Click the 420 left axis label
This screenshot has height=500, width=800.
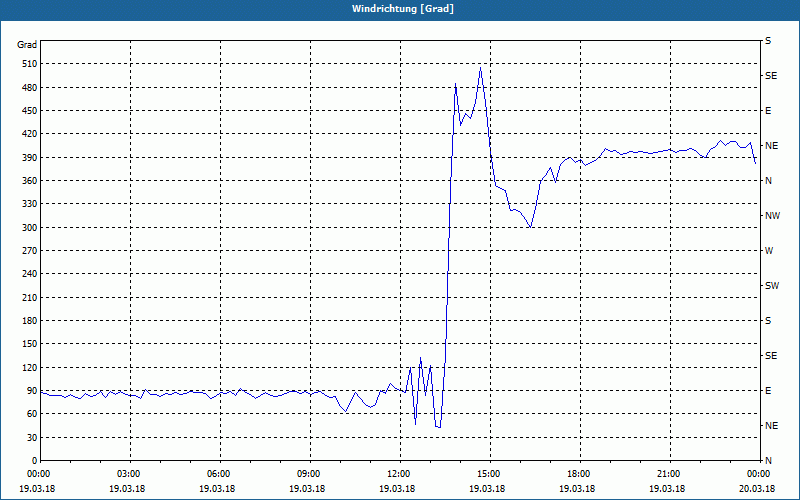(x=30, y=134)
